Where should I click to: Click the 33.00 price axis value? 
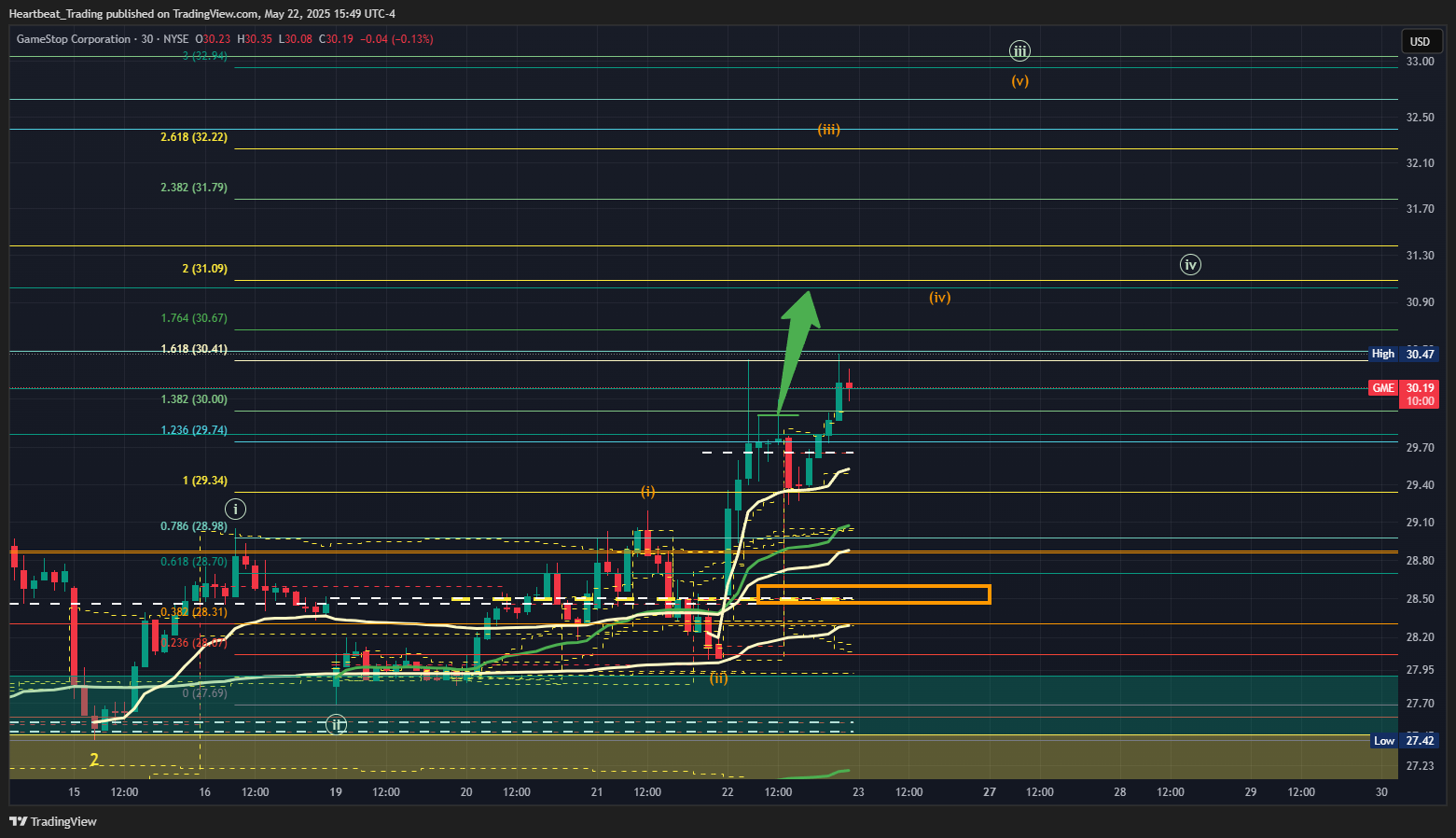pos(1420,62)
